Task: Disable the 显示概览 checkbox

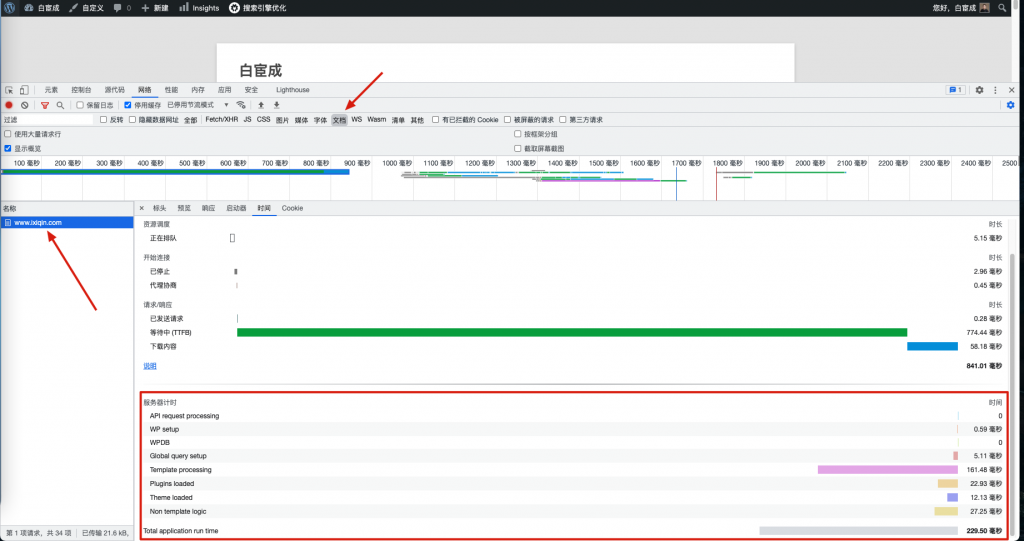Action: (x=8, y=148)
